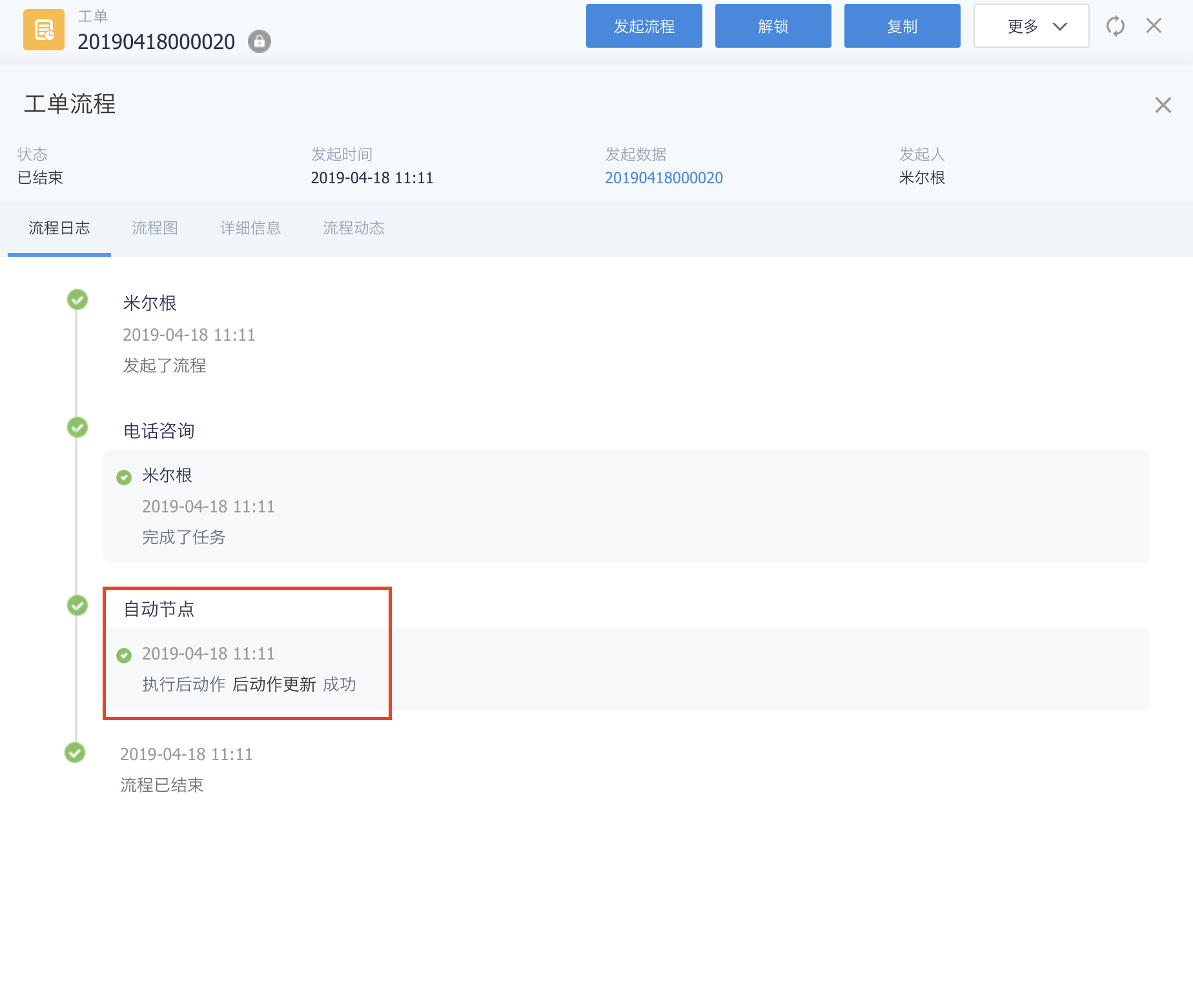The image size is (1193, 1008).
Task: Click the 发起人 value 米尔根
Action: click(x=922, y=177)
